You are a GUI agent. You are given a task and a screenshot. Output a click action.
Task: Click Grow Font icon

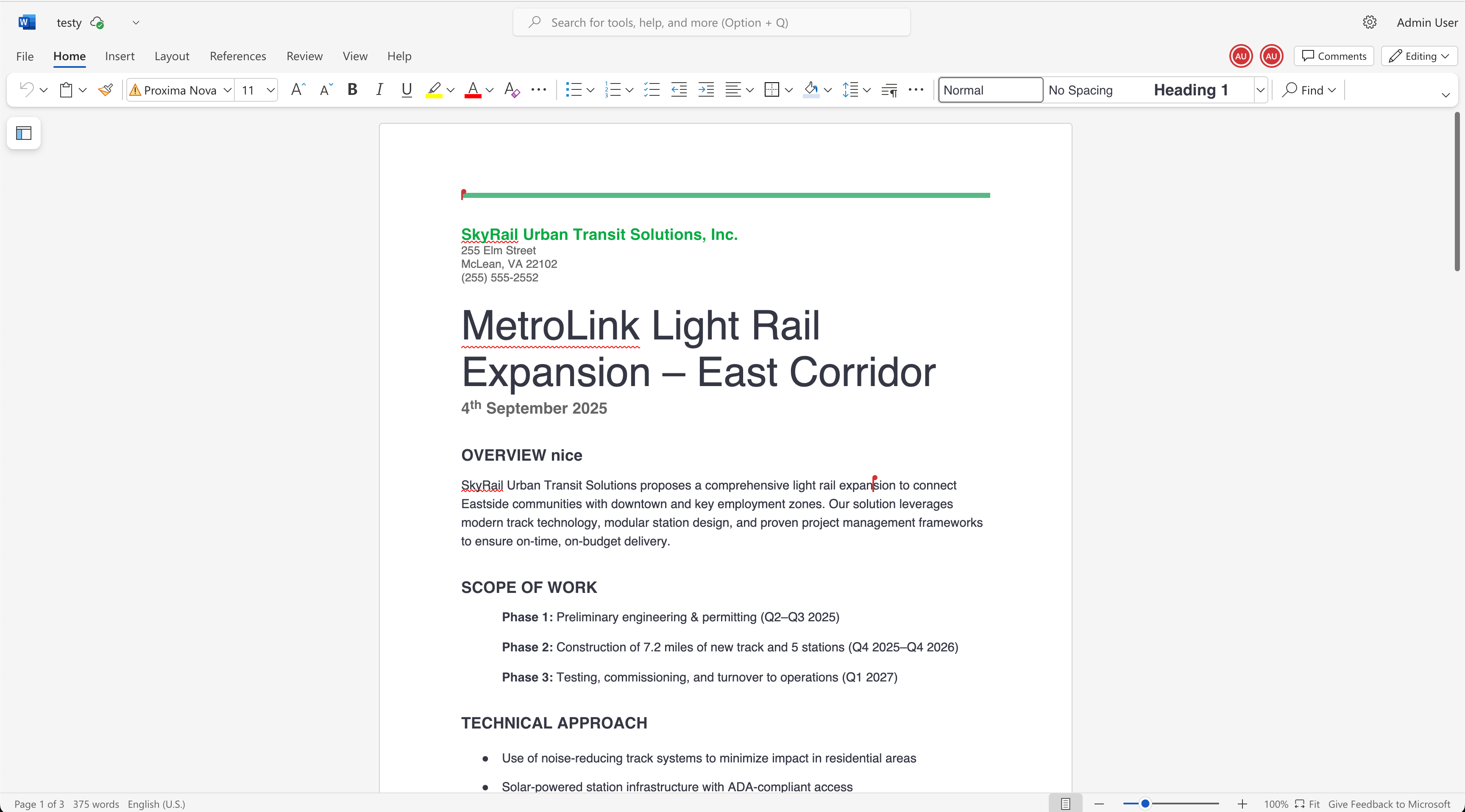point(298,90)
